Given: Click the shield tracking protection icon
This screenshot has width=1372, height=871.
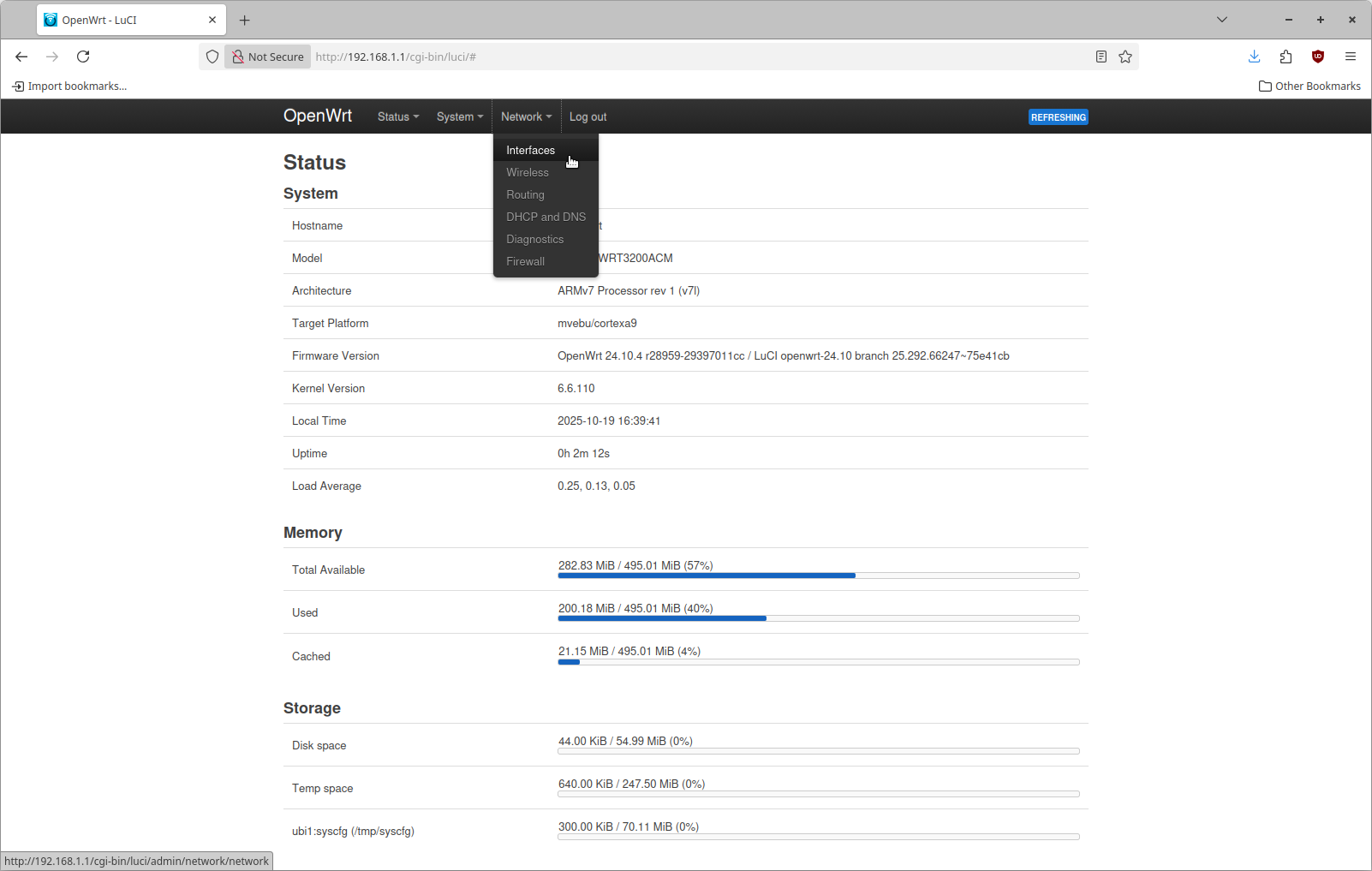Looking at the screenshot, I should [x=212, y=57].
